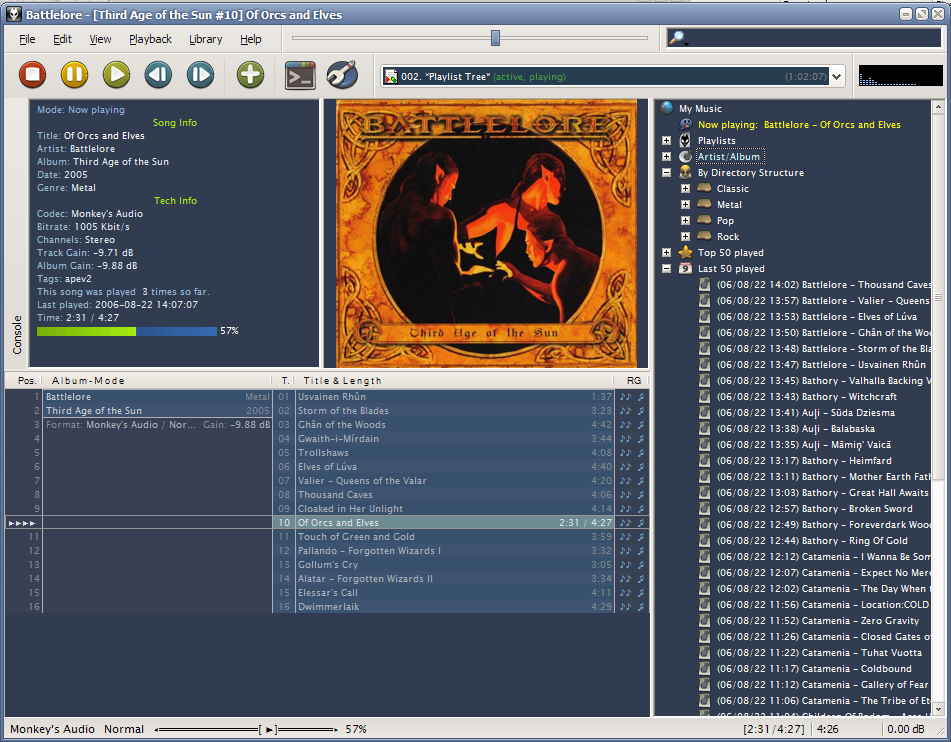Viewport: 951px width, 742px height.
Task: Open the Playback menu
Action: [x=149, y=39]
